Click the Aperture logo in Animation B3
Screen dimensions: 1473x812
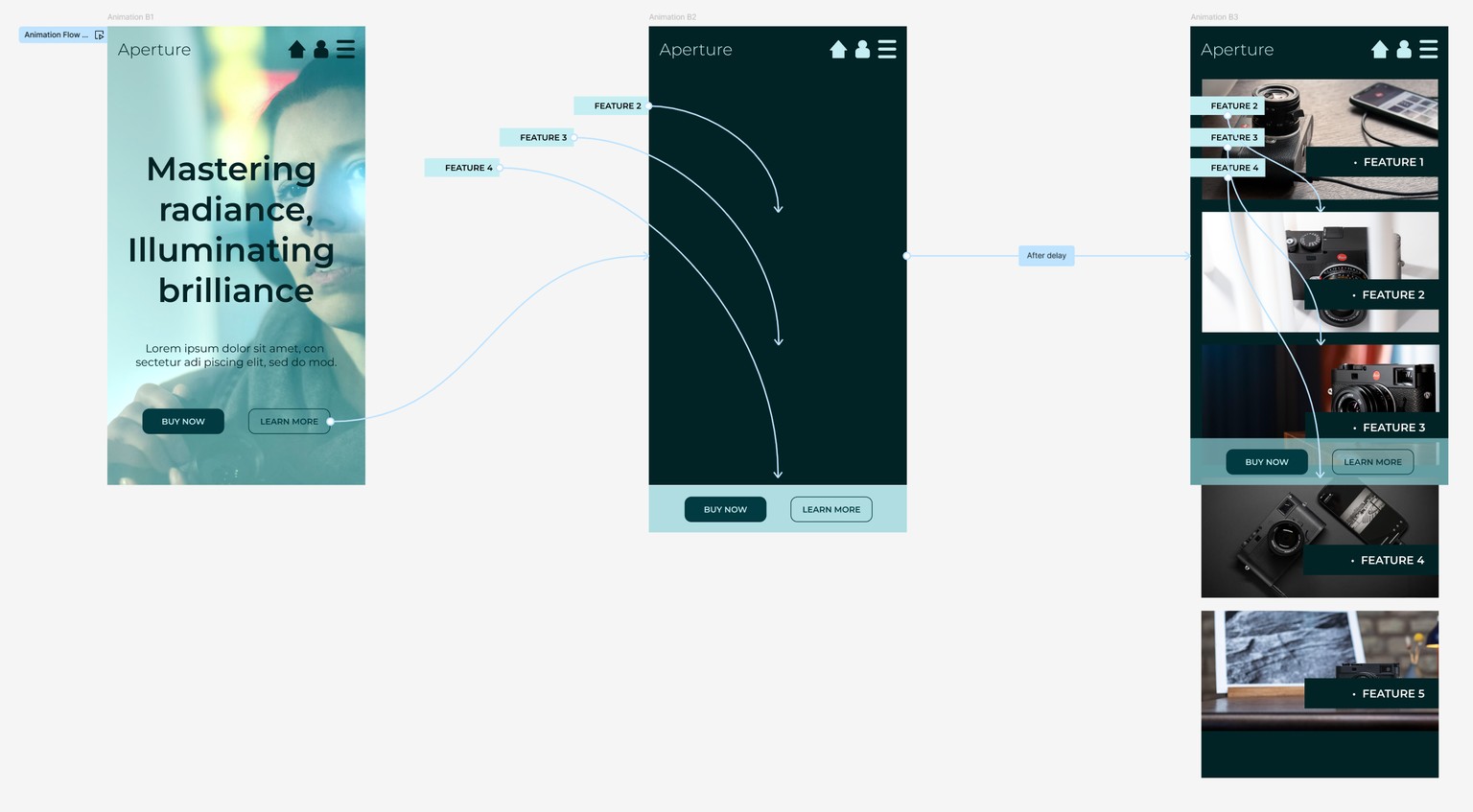click(x=1237, y=50)
